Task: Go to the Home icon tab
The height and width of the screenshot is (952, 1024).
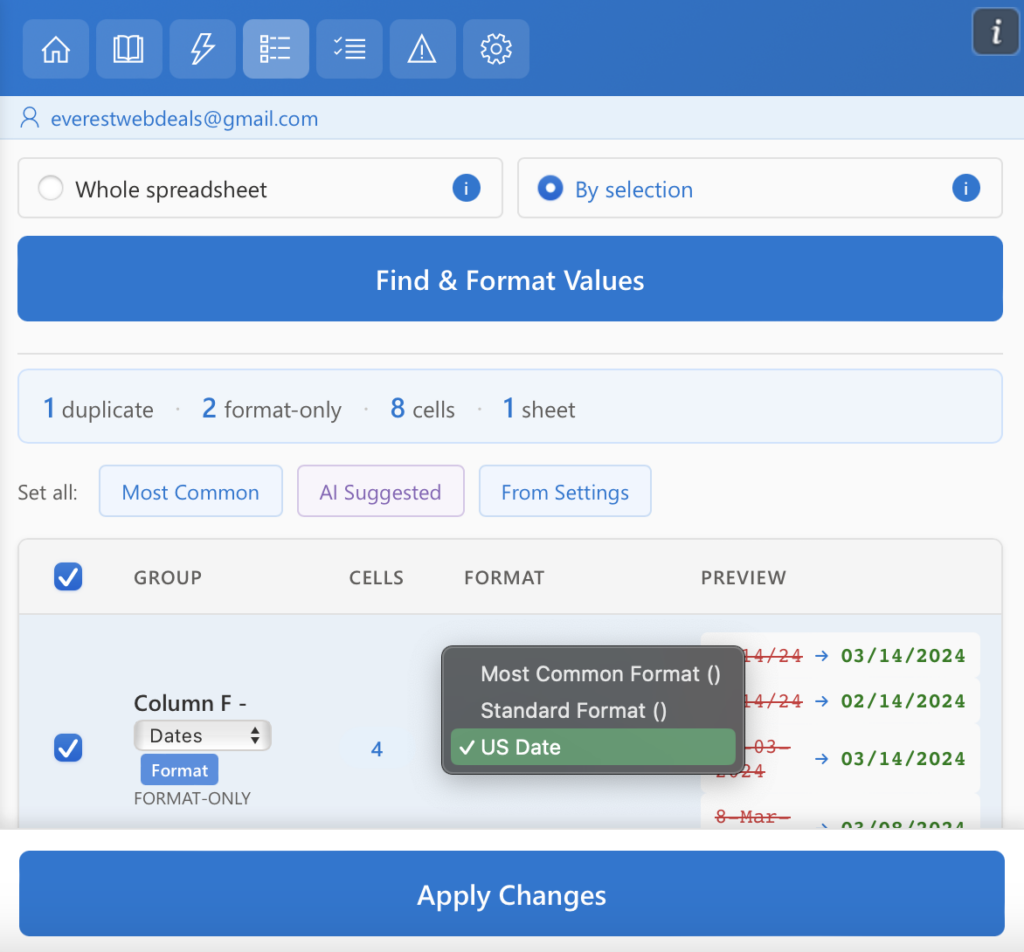Action: (56, 49)
